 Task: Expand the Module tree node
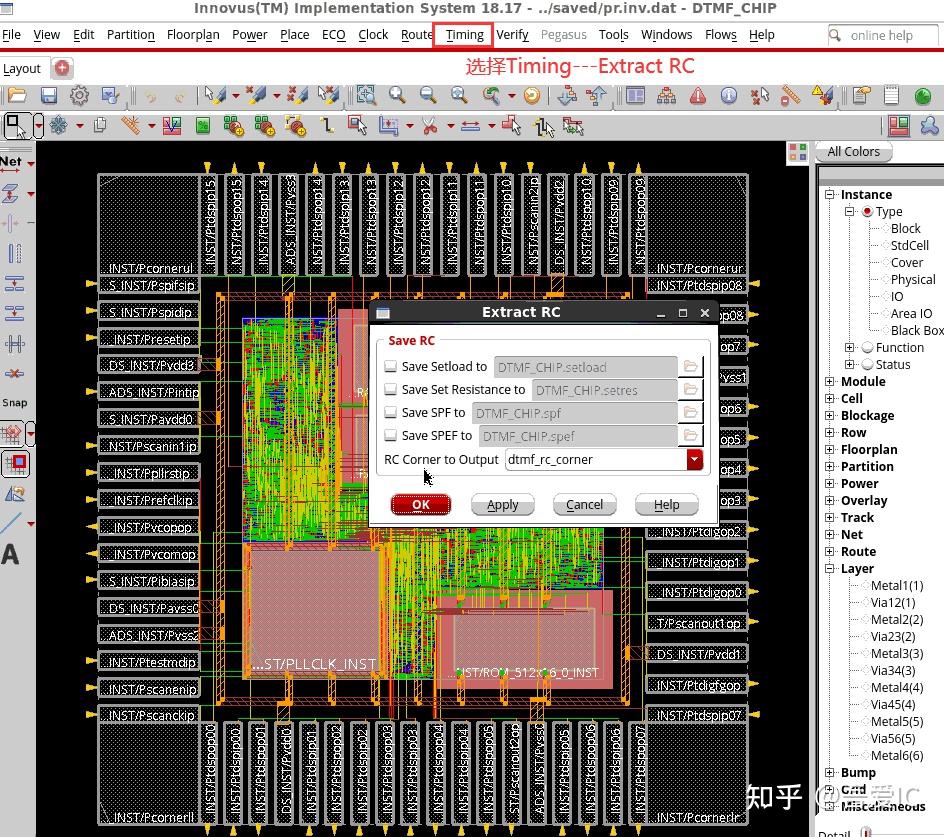pos(830,382)
